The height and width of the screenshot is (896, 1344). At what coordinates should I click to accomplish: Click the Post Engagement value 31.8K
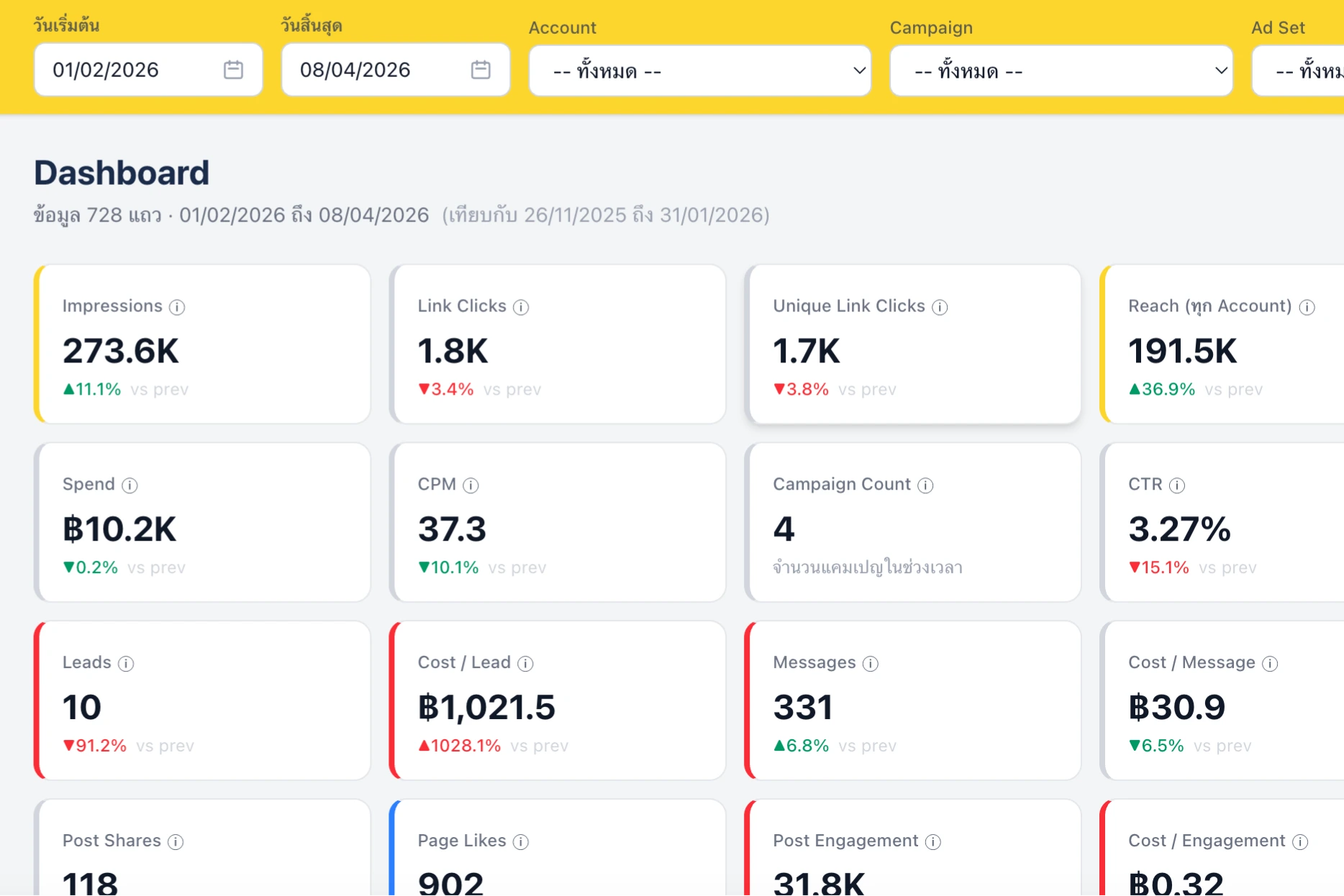(x=819, y=884)
